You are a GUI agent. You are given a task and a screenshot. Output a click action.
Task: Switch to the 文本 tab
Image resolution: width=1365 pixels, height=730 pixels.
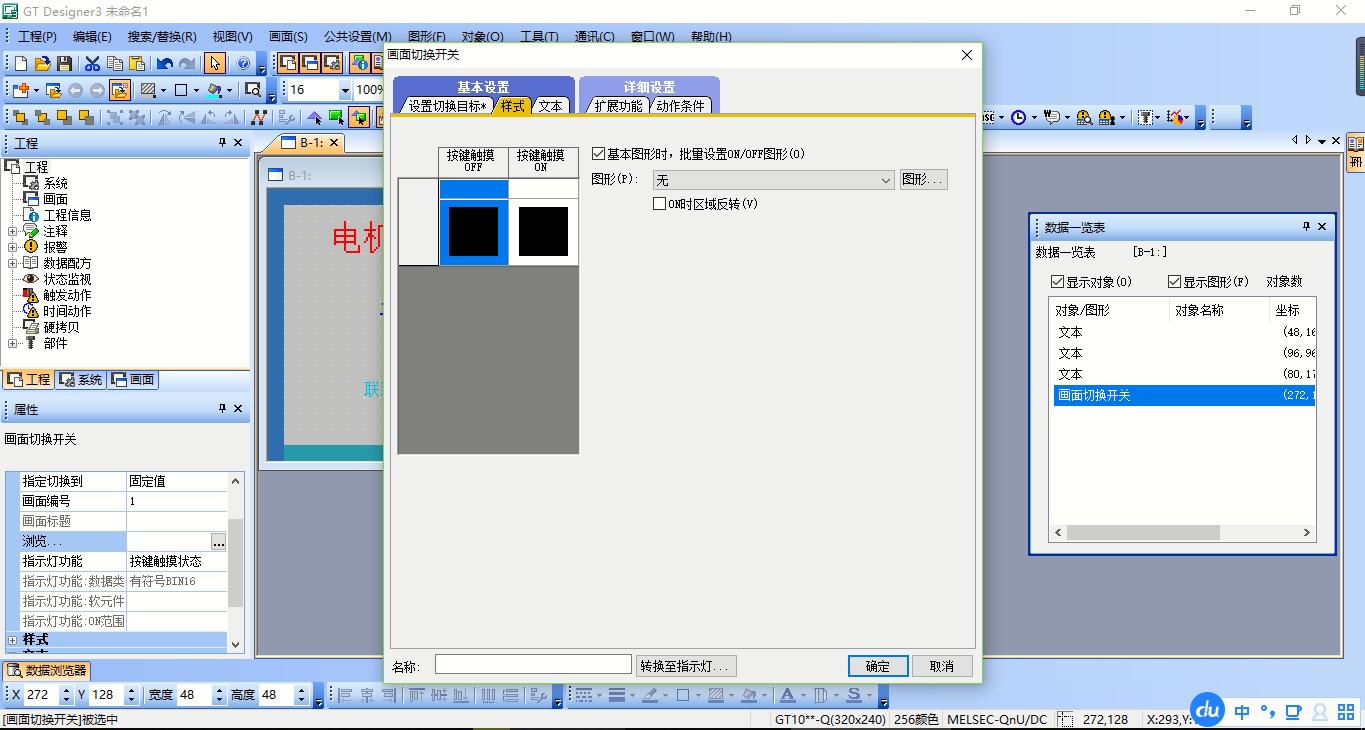click(x=550, y=106)
